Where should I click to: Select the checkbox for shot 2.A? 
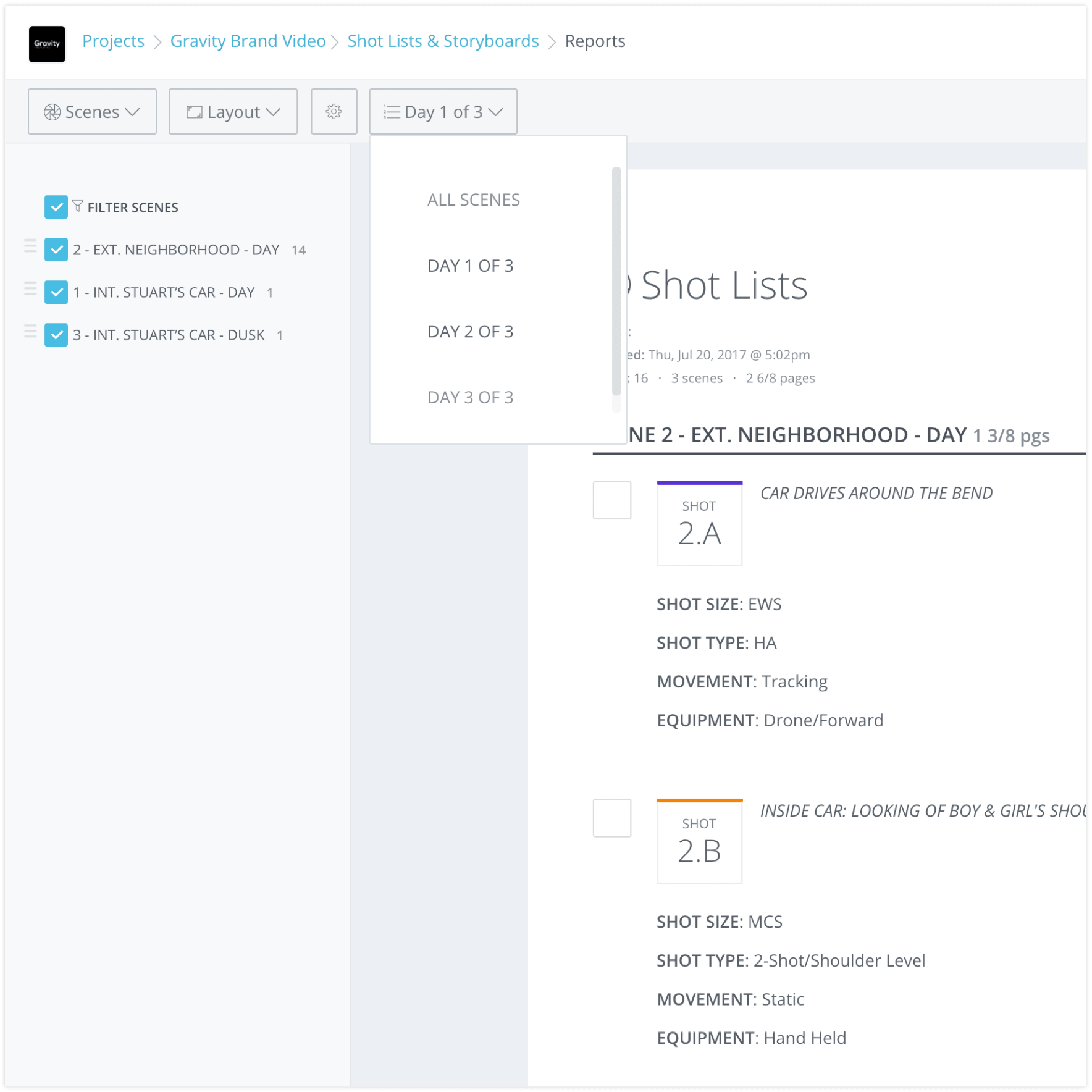(611, 500)
